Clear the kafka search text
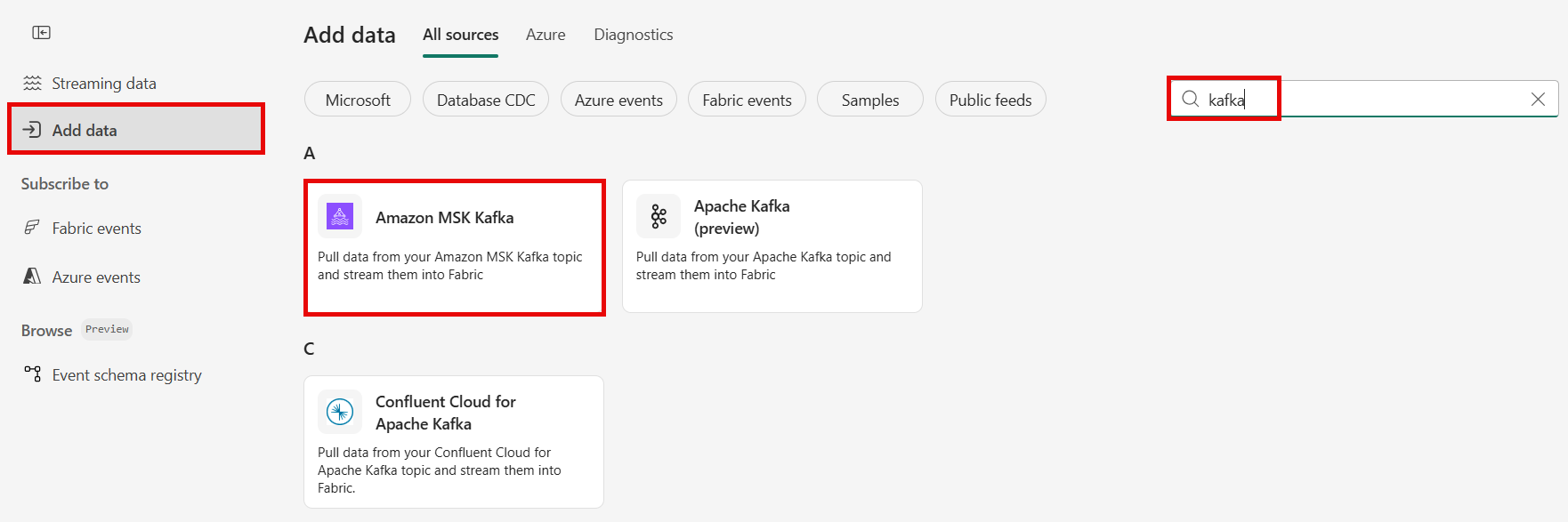The width and height of the screenshot is (1568, 522). 1538,99
